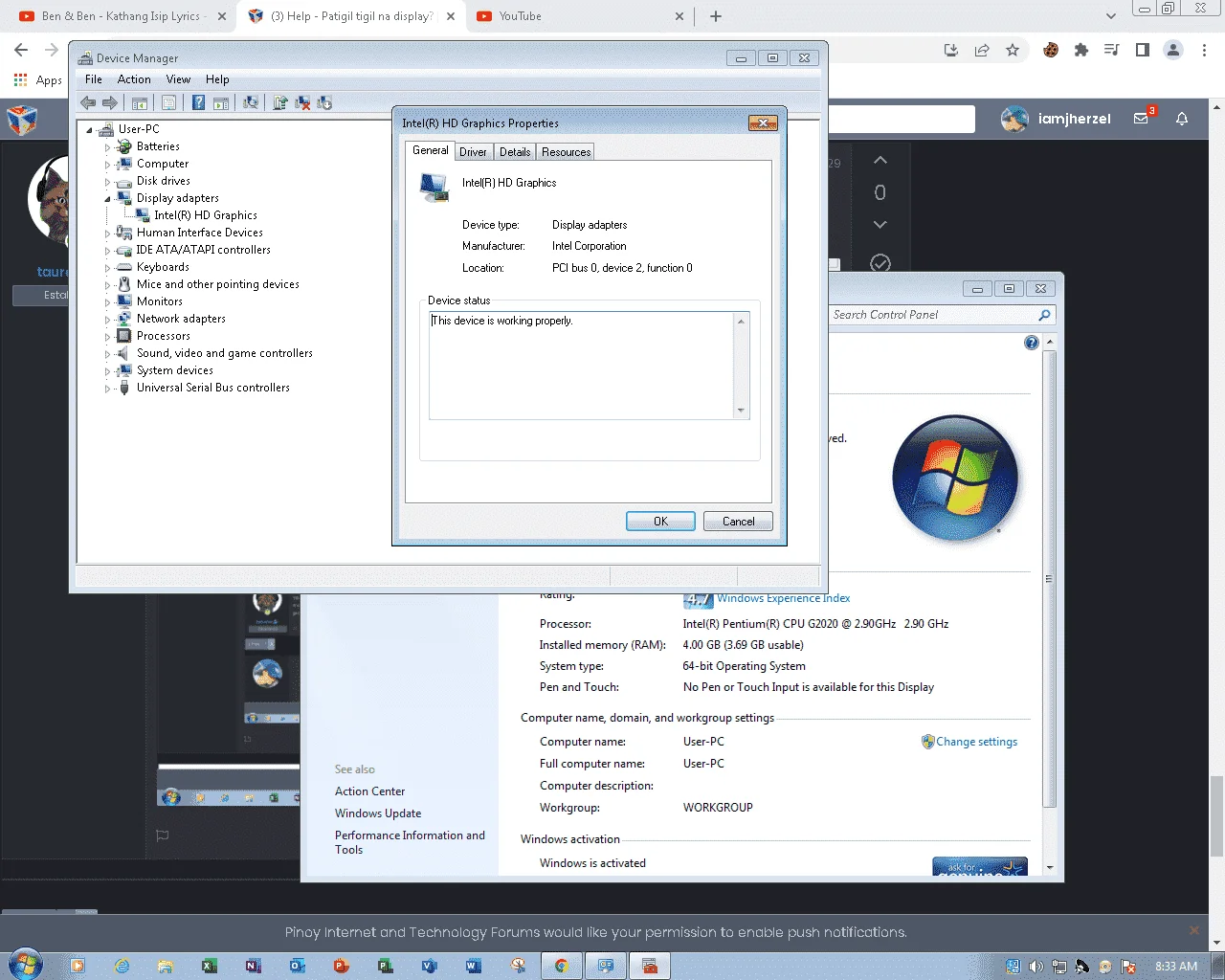The width and height of the screenshot is (1225, 980).
Task: Click Control Panel help question mark icon
Action: pyautogui.click(x=1032, y=343)
